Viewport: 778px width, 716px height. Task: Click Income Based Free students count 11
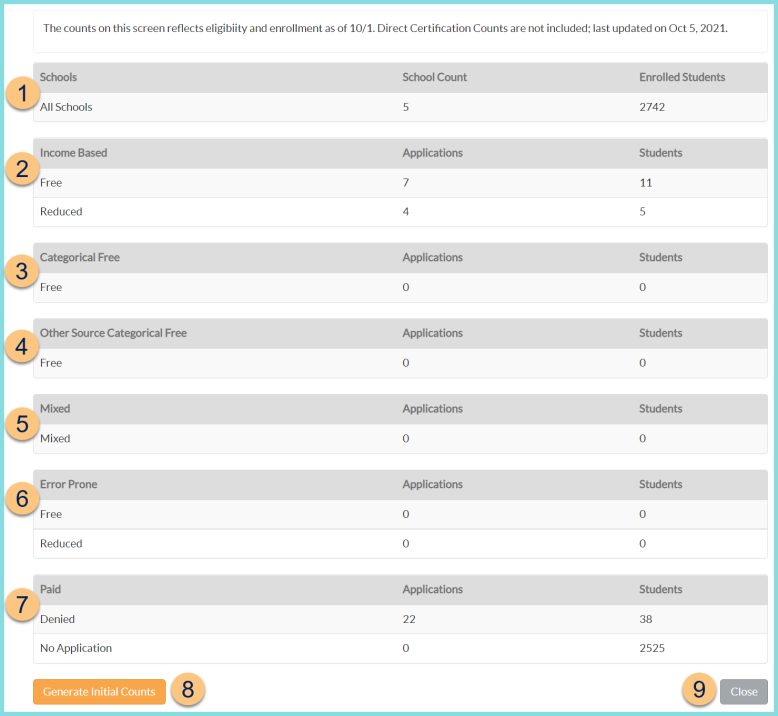(x=645, y=183)
